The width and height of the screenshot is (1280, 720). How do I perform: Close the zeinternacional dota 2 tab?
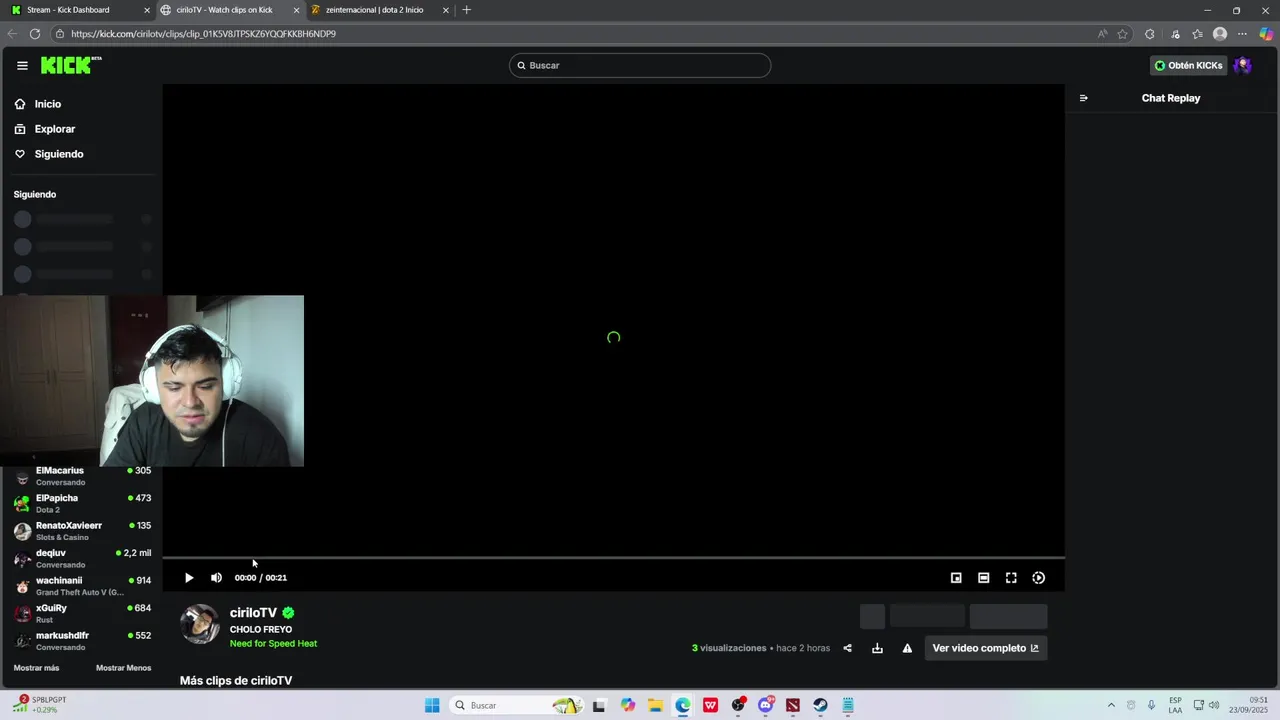click(x=446, y=10)
